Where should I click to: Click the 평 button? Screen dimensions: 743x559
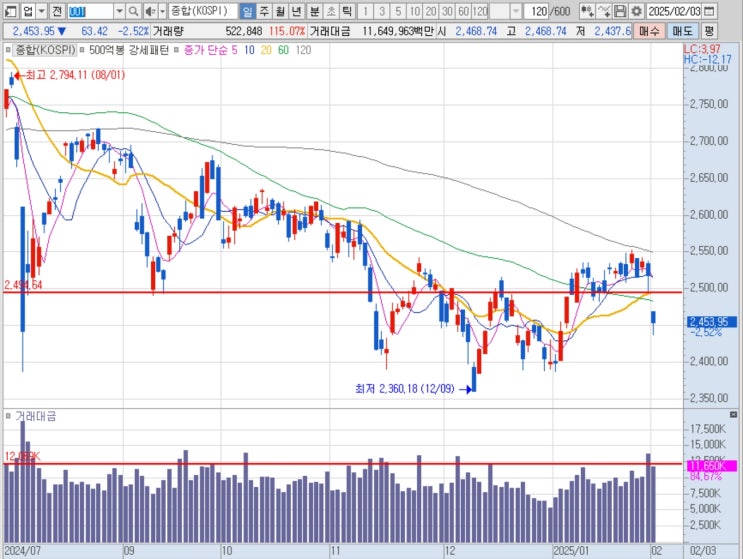pos(709,31)
